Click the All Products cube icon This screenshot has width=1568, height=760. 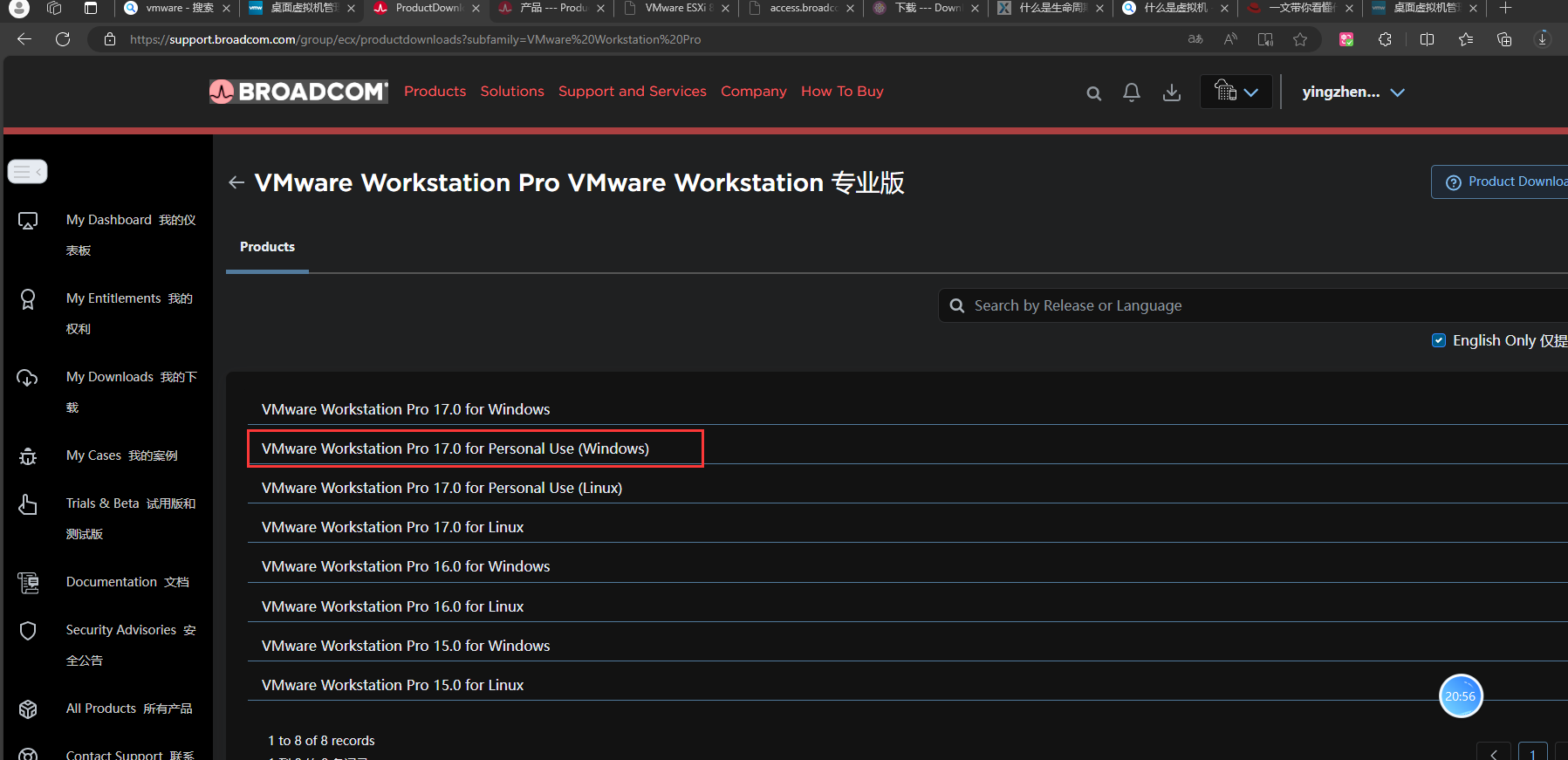tap(28, 709)
